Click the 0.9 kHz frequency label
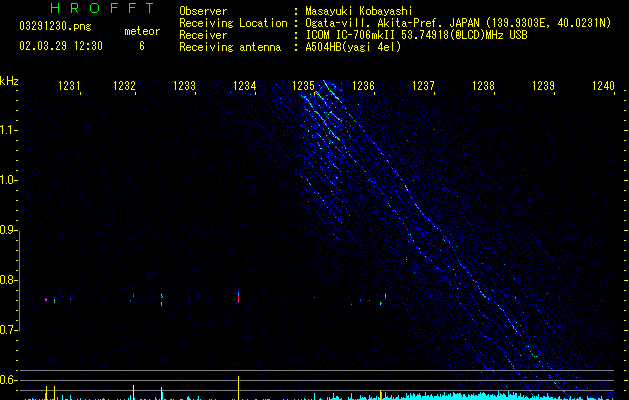The height and width of the screenshot is (400, 629). pyautogui.click(x=8, y=230)
